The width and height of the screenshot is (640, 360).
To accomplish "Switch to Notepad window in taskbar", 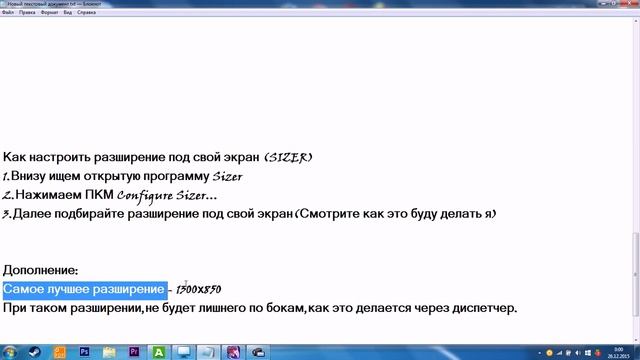I will [x=208, y=352].
